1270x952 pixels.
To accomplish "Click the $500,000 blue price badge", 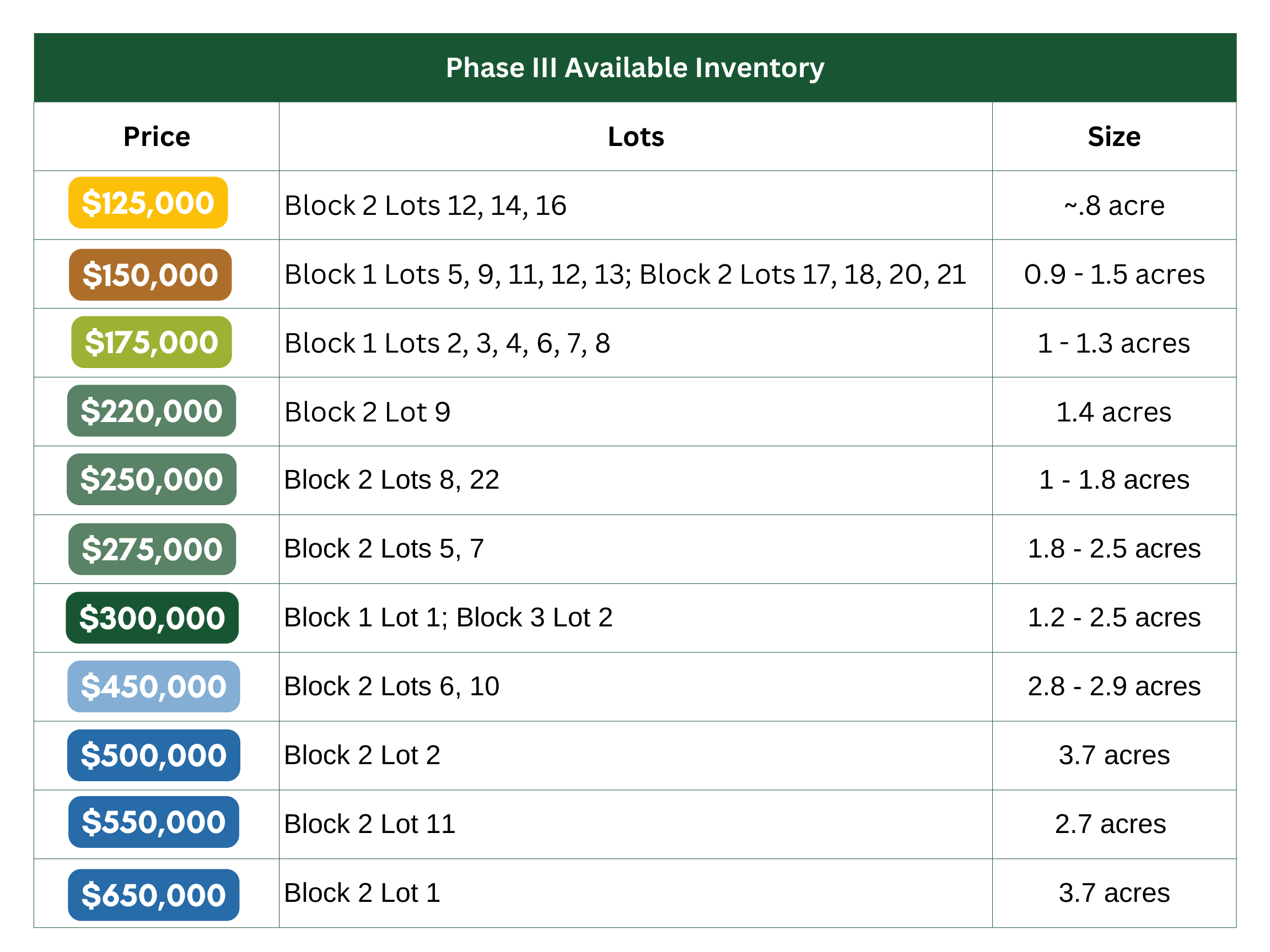I will (x=153, y=756).
